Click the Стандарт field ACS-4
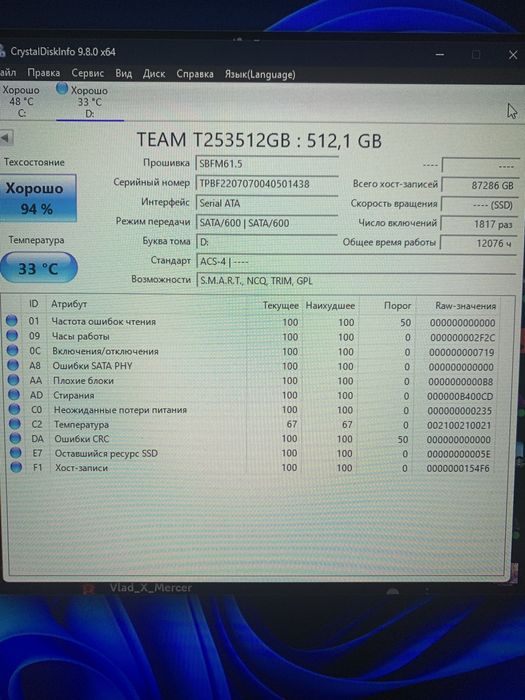Viewport: 525px width, 700px height. click(356, 262)
